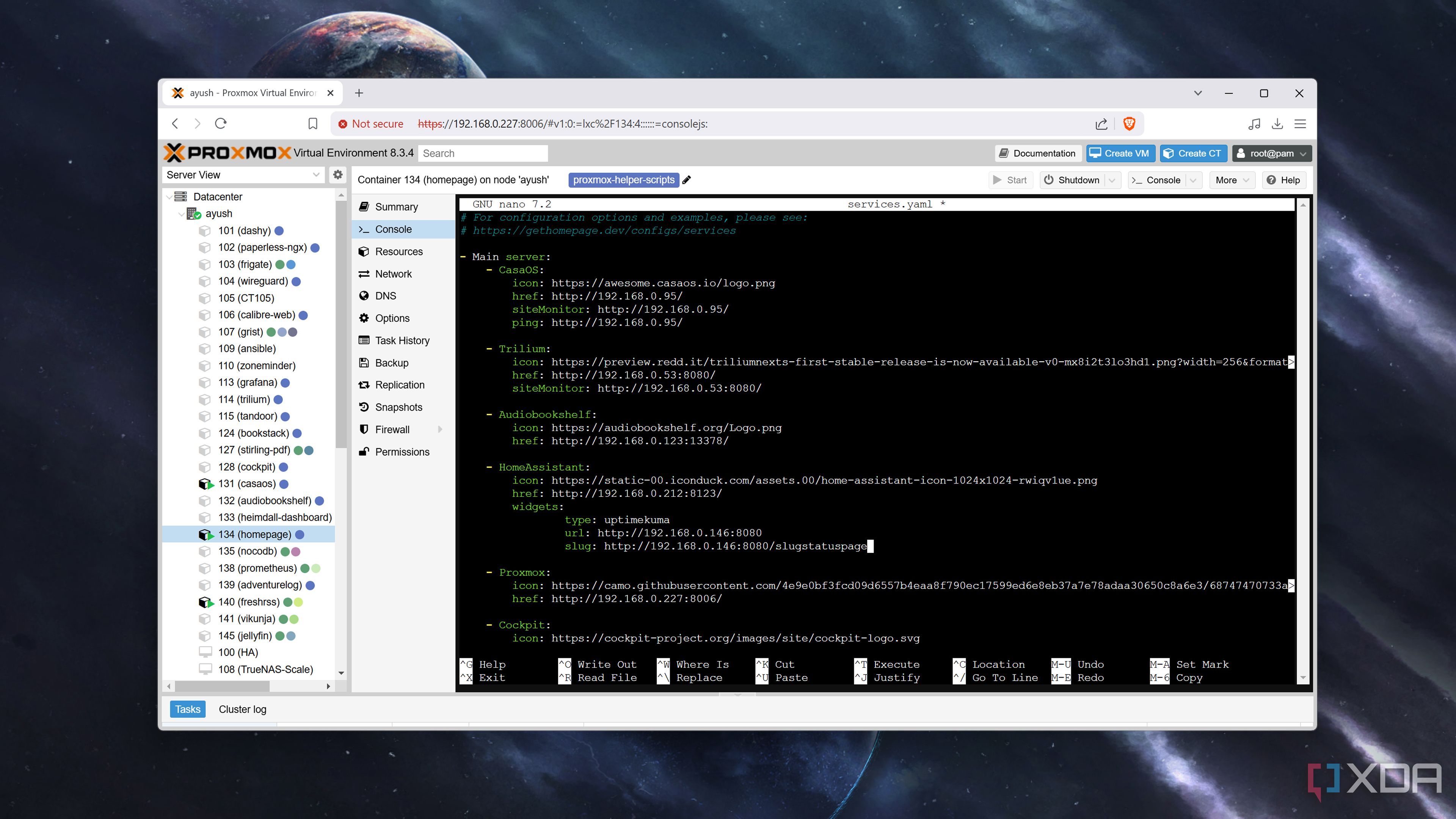Image resolution: width=1456 pixels, height=819 pixels.
Task: Open the browser playlist music icon
Action: tap(1254, 124)
